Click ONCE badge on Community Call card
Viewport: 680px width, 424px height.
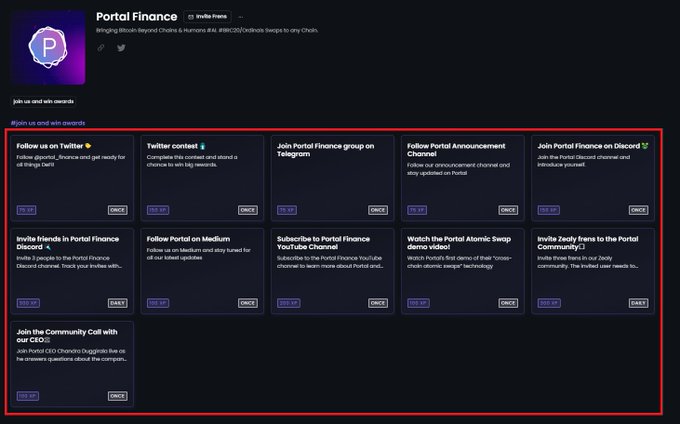point(118,396)
